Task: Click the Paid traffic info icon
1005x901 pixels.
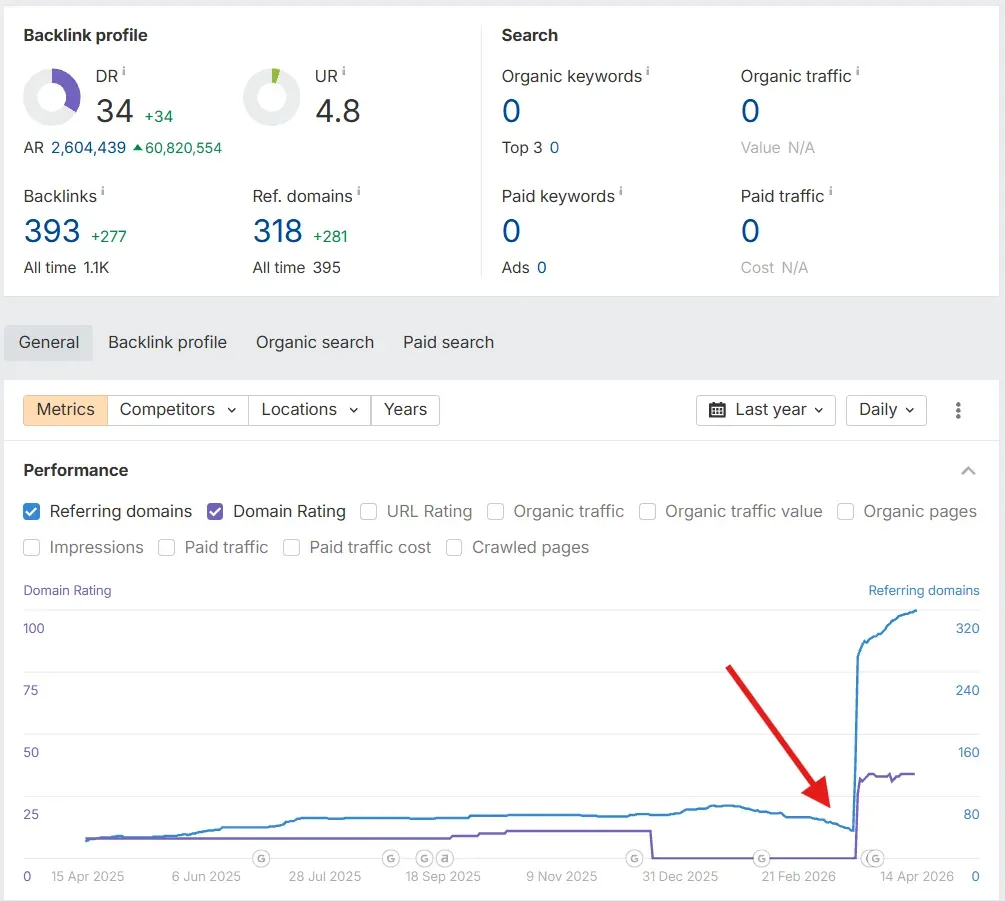Action: coord(830,192)
